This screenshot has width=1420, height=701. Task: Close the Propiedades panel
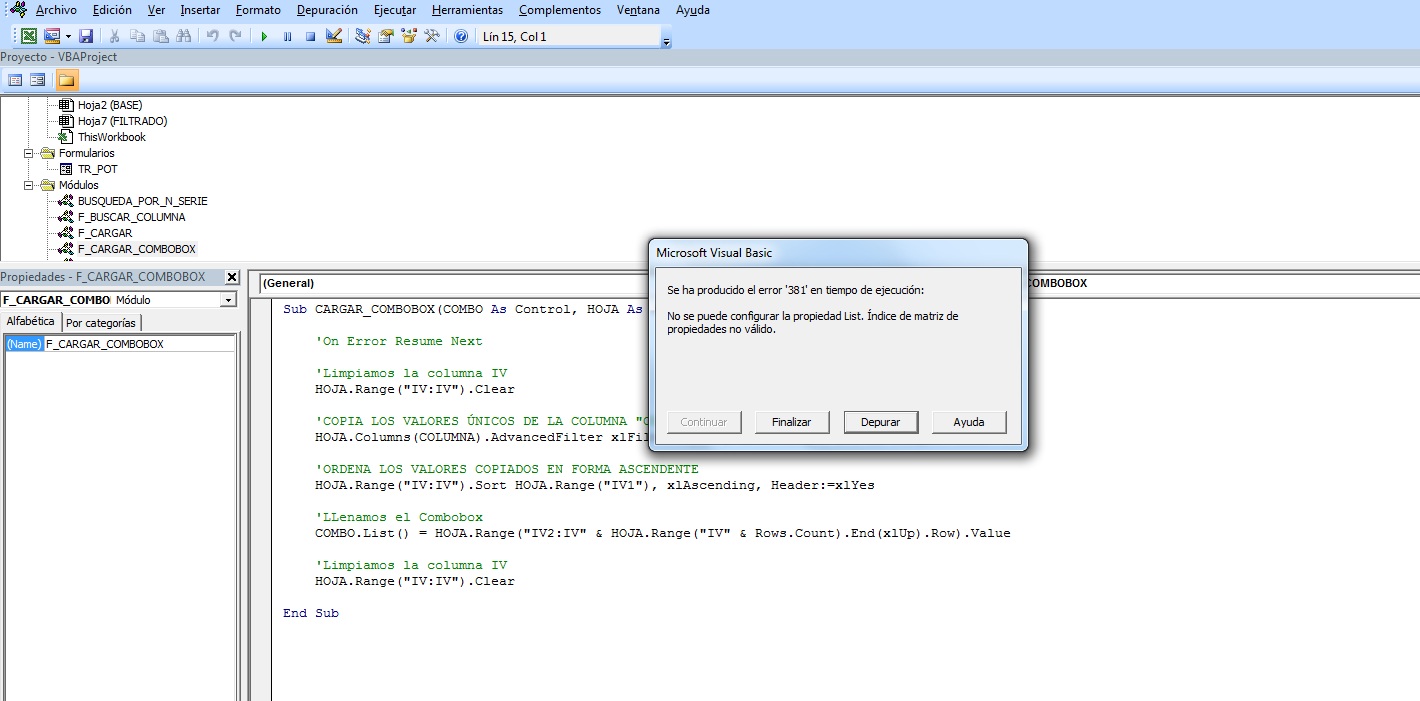[232, 277]
